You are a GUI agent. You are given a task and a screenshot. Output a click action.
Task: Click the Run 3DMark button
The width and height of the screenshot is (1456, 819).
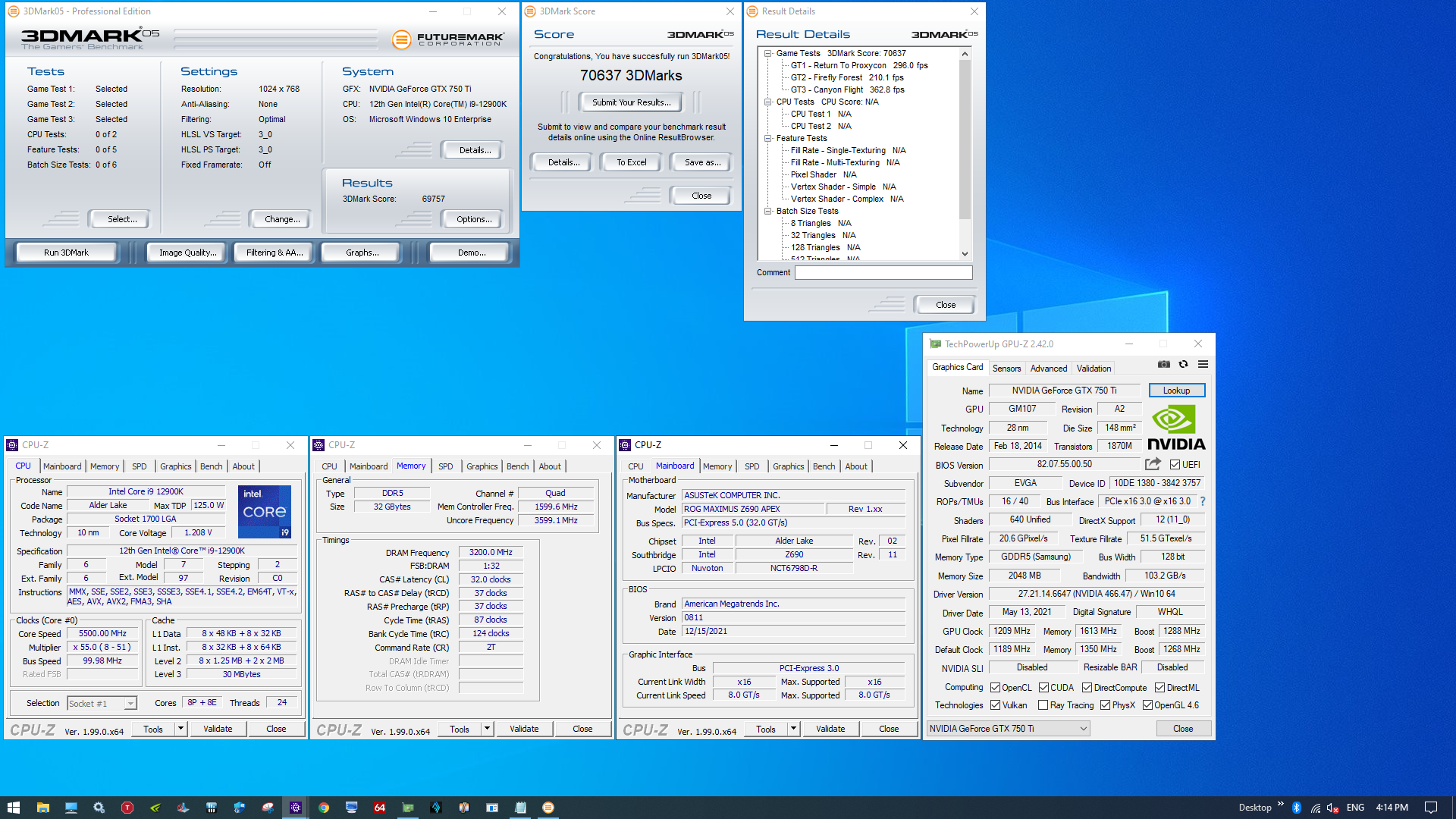pyautogui.click(x=67, y=253)
